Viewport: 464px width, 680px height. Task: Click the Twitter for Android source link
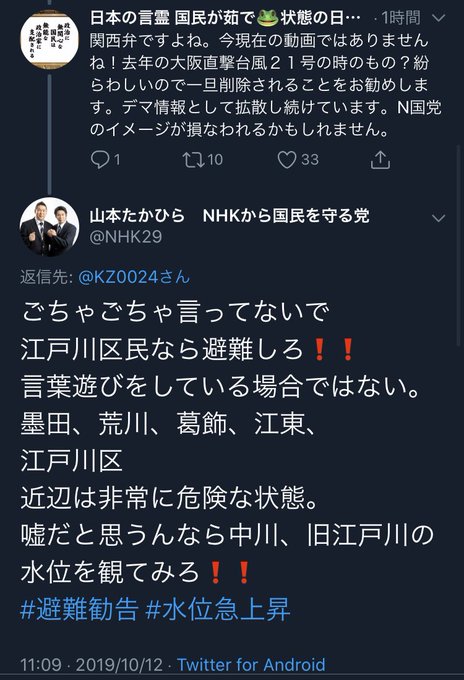[x=251, y=664]
